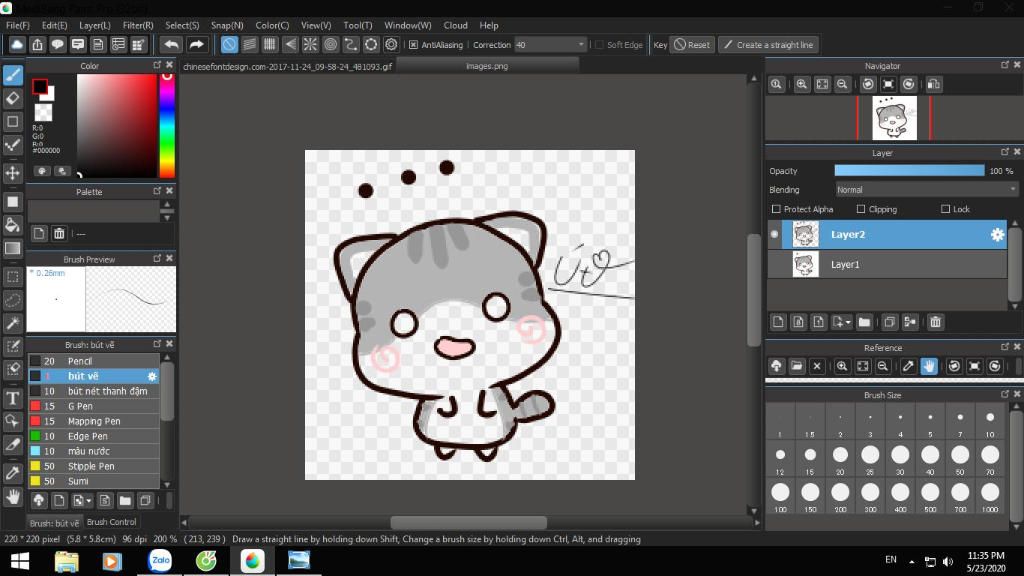The image size is (1024, 576).
Task: Hide Layer2 with its visibility dot
Action: (x=774, y=235)
